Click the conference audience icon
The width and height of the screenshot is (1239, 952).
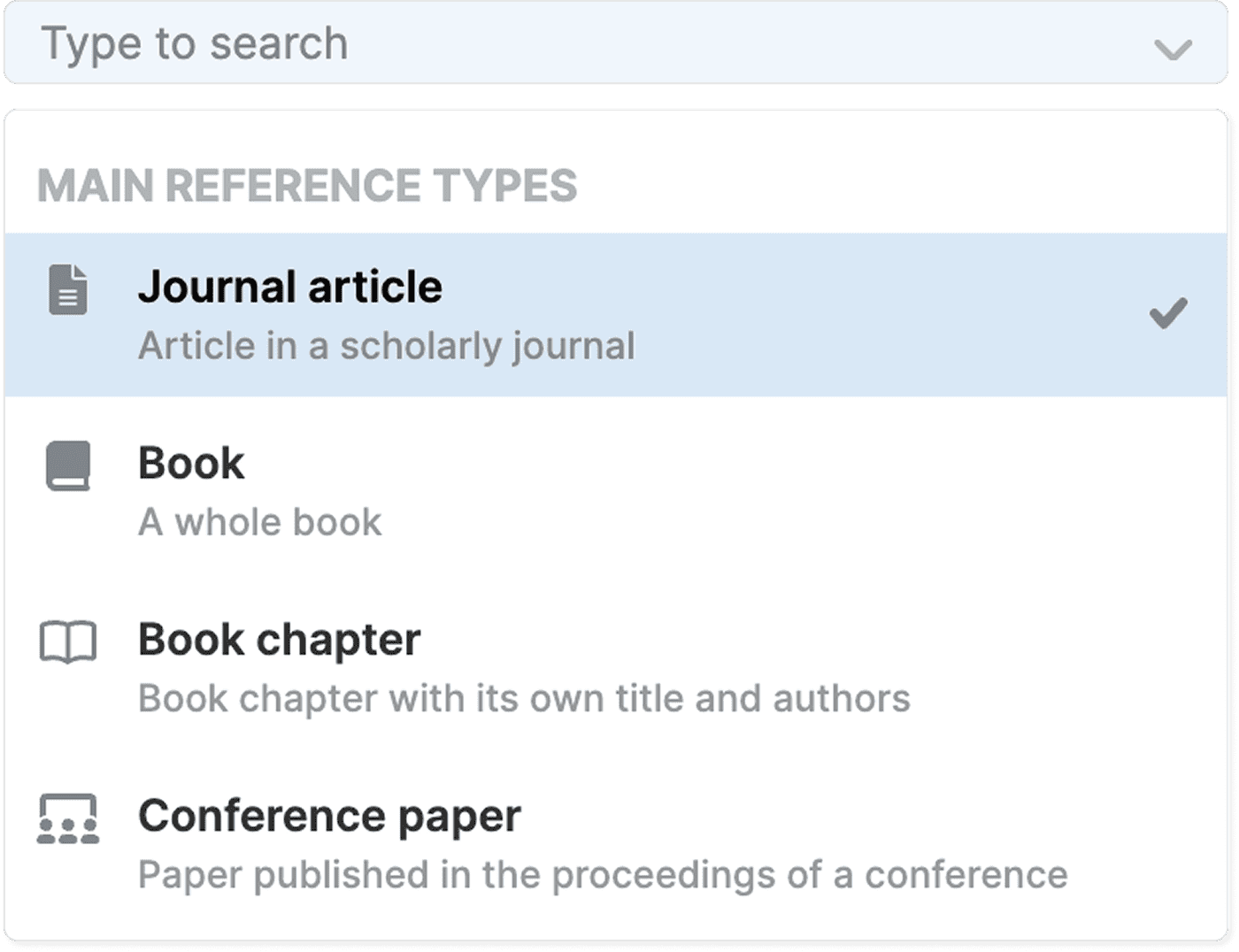[x=68, y=818]
